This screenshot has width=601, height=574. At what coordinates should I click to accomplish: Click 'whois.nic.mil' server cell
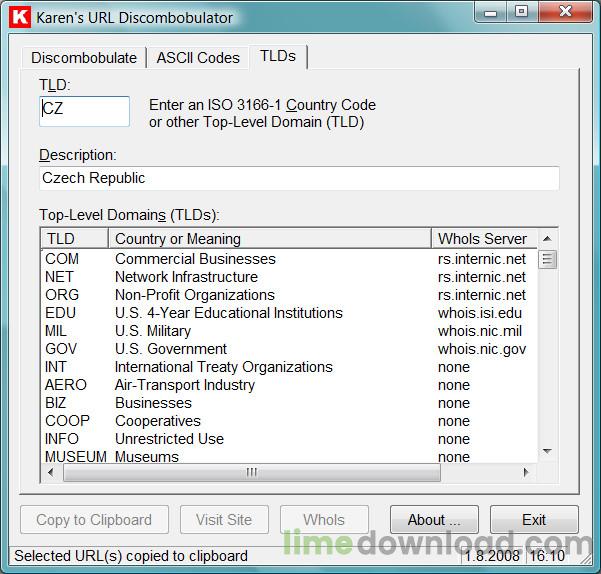[x=480, y=331]
